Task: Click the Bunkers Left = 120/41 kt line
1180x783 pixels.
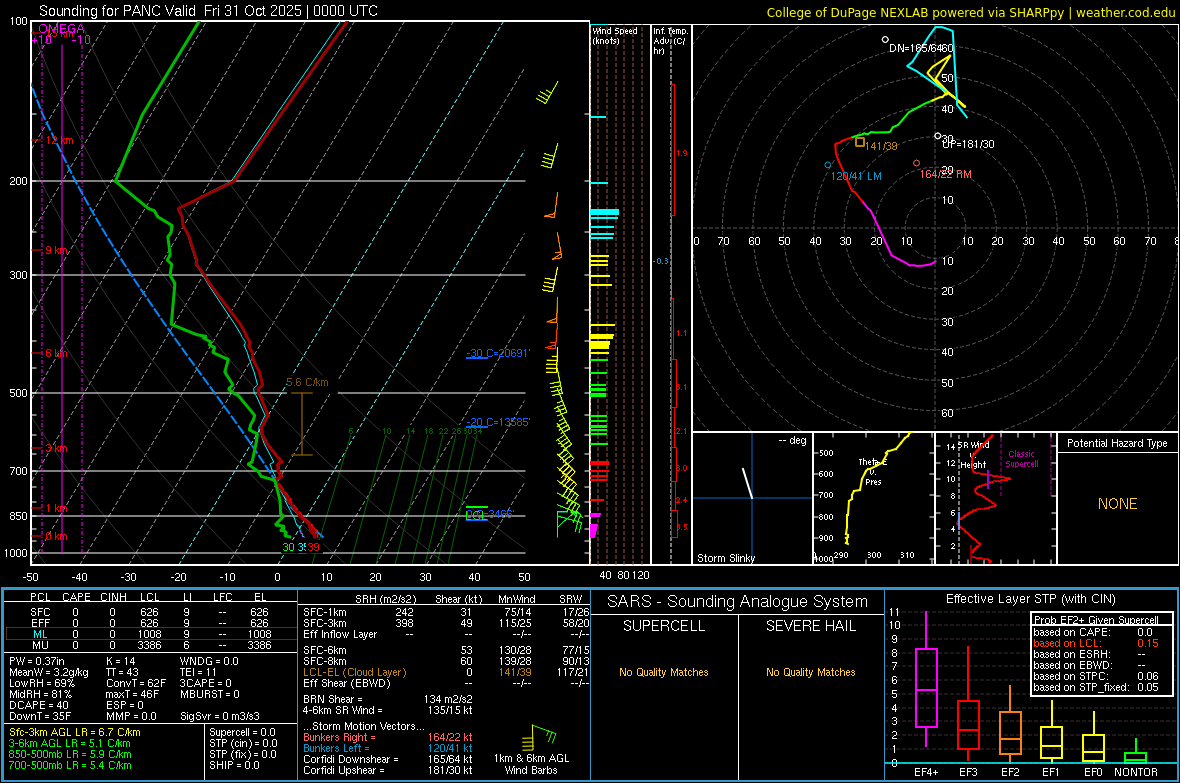Action: (x=388, y=748)
